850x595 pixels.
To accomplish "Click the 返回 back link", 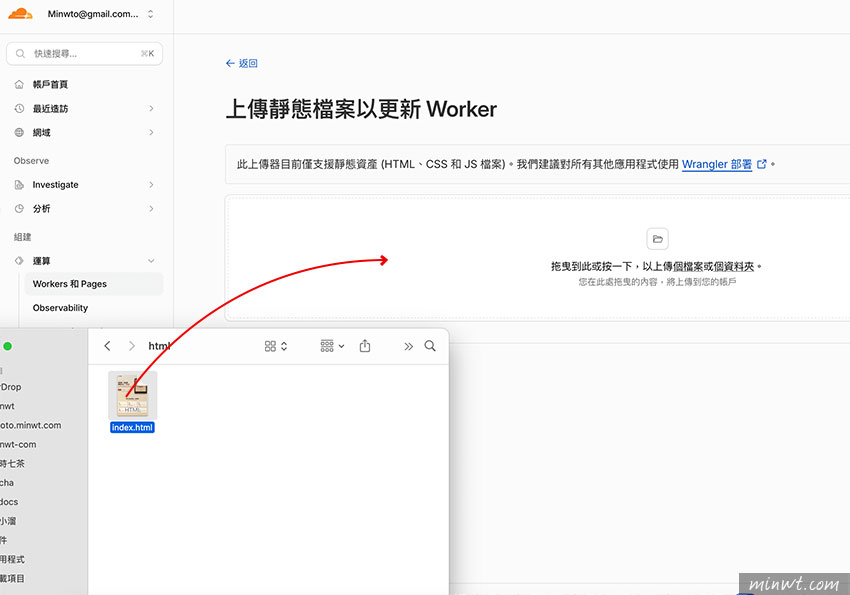I will tap(242, 63).
